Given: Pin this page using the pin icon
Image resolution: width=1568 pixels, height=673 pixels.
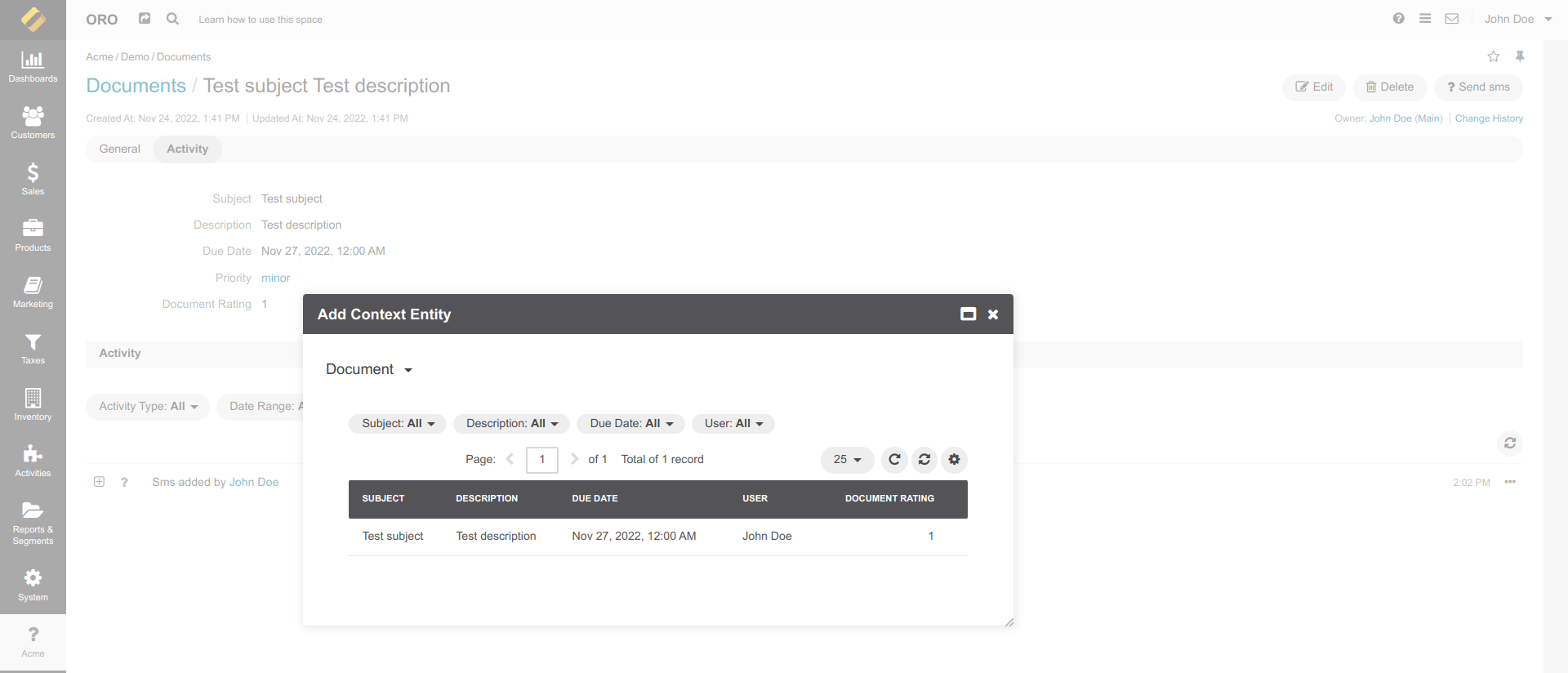Looking at the screenshot, I should point(1520,56).
